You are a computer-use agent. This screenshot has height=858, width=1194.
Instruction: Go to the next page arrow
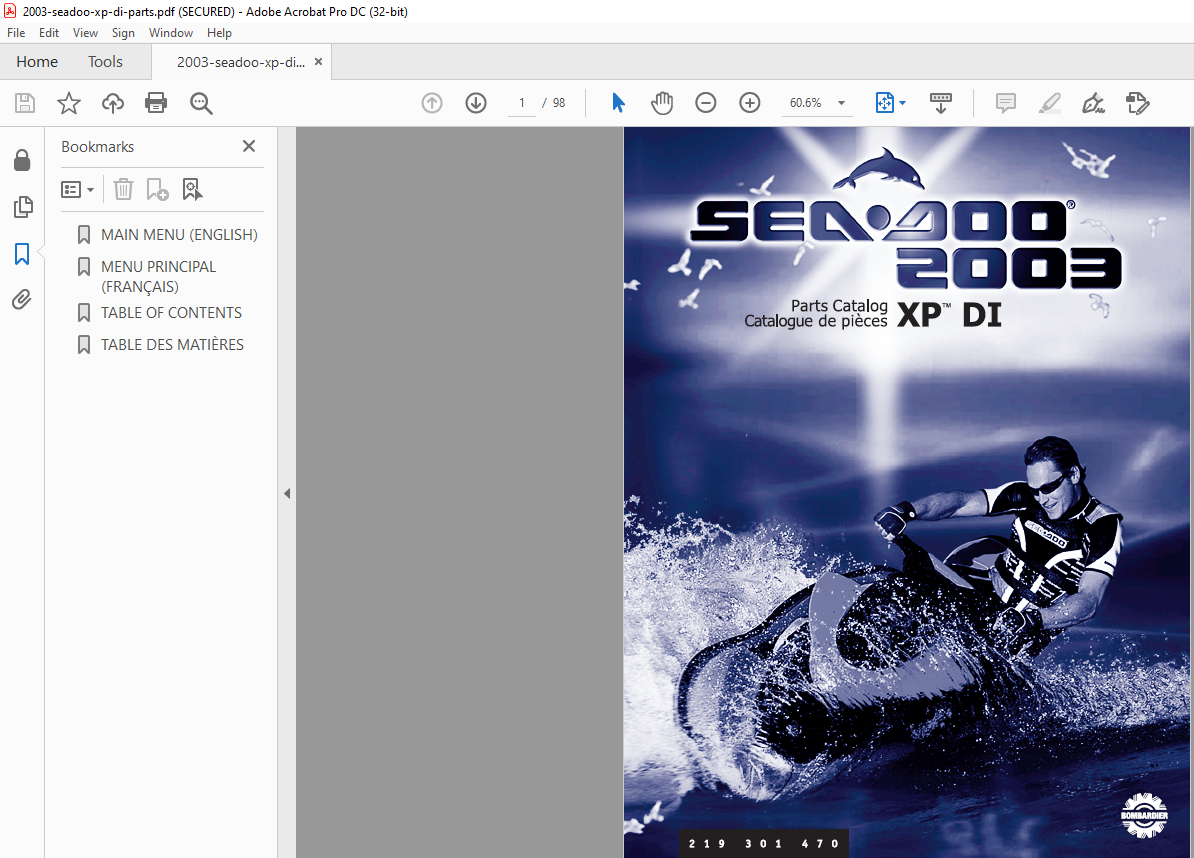pyautogui.click(x=476, y=103)
